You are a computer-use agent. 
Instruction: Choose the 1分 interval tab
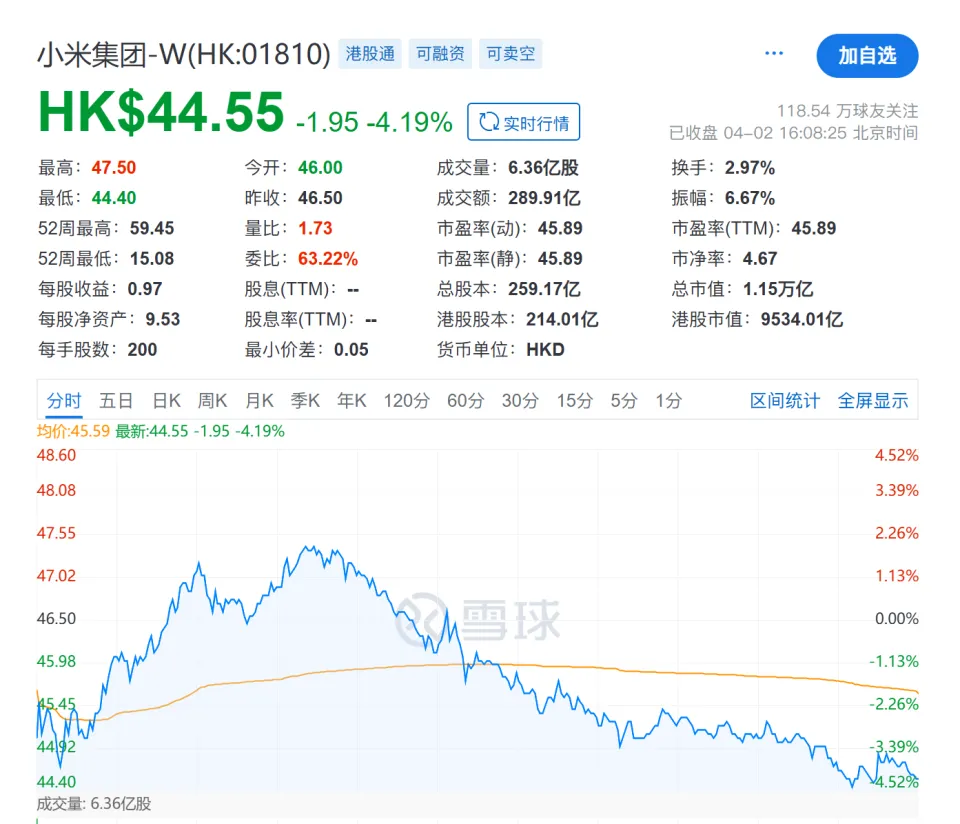coord(669,401)
